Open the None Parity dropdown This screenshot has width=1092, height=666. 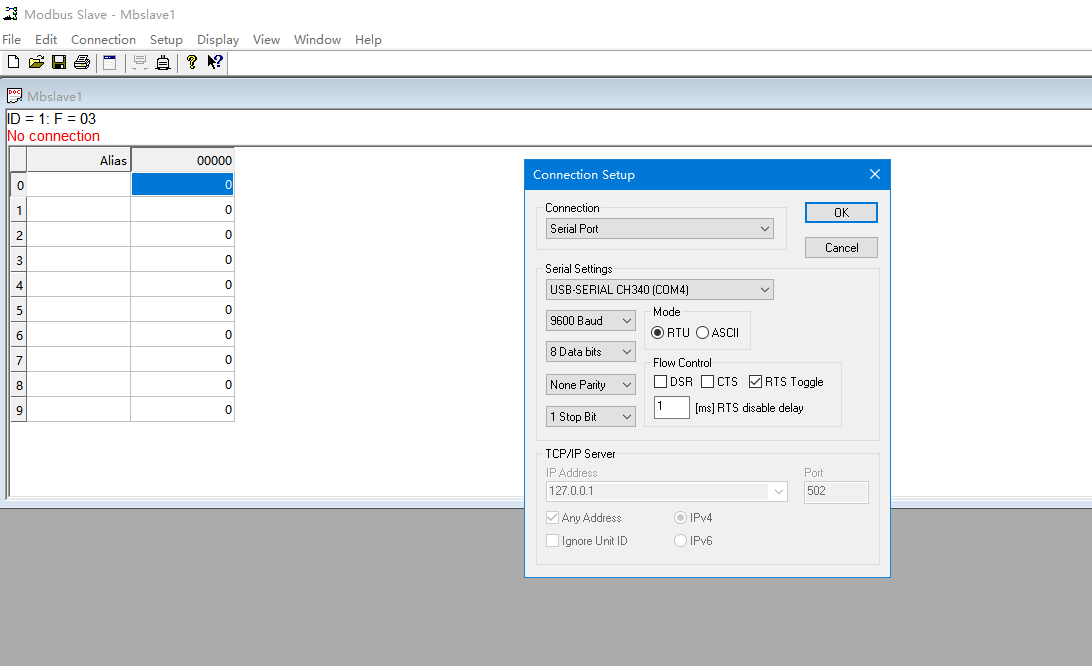[x=591, y=385]
